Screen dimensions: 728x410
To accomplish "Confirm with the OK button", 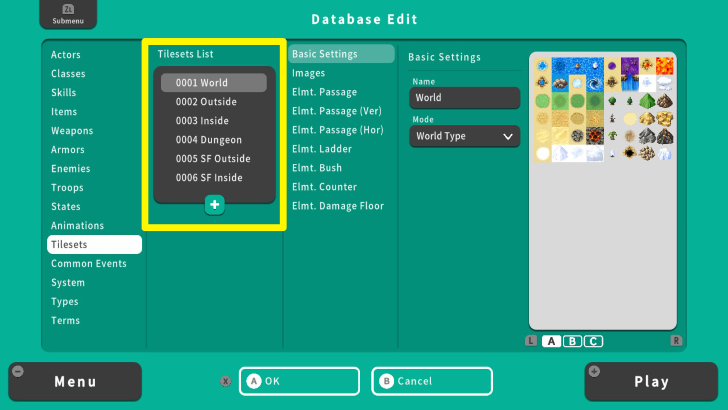I will coord(299,381).
